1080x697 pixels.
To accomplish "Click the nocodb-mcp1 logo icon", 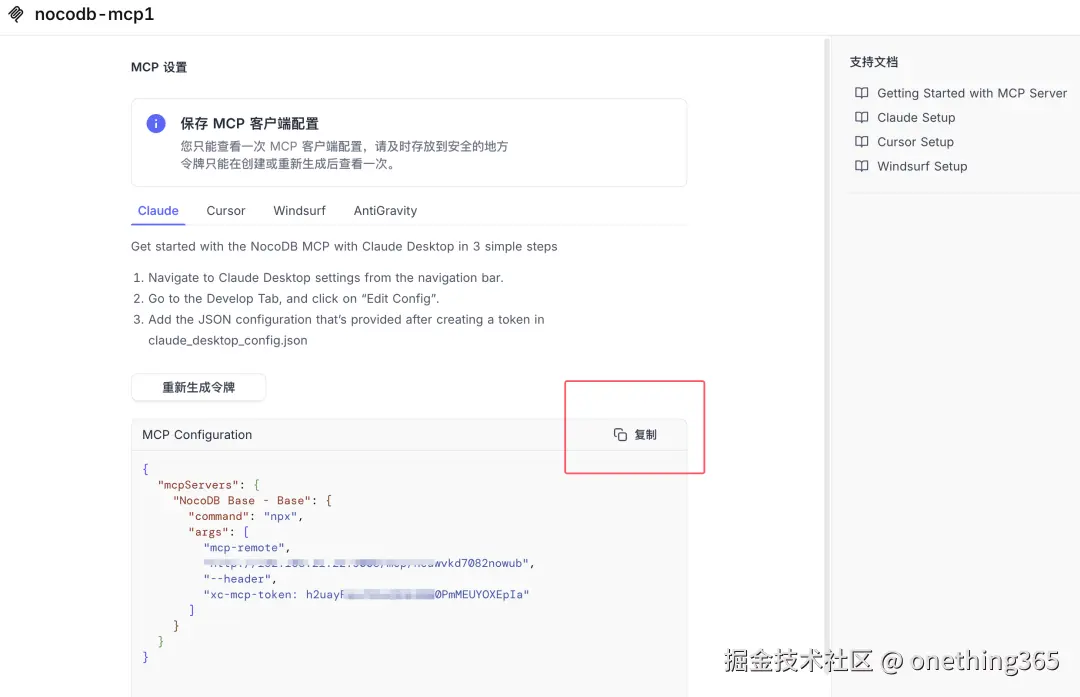I will pos(16,14).
